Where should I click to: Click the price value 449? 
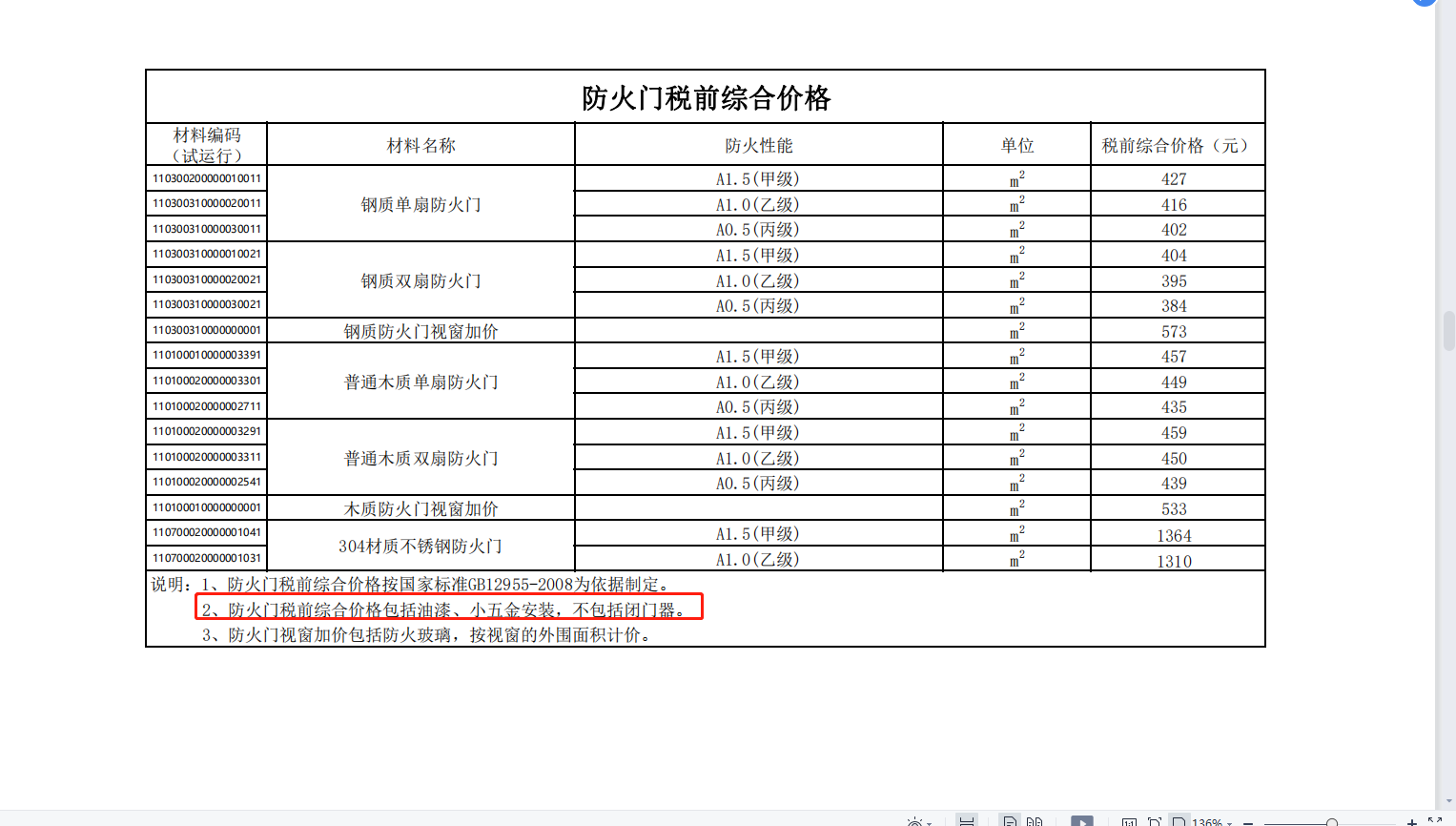[x=1174, y=382]
